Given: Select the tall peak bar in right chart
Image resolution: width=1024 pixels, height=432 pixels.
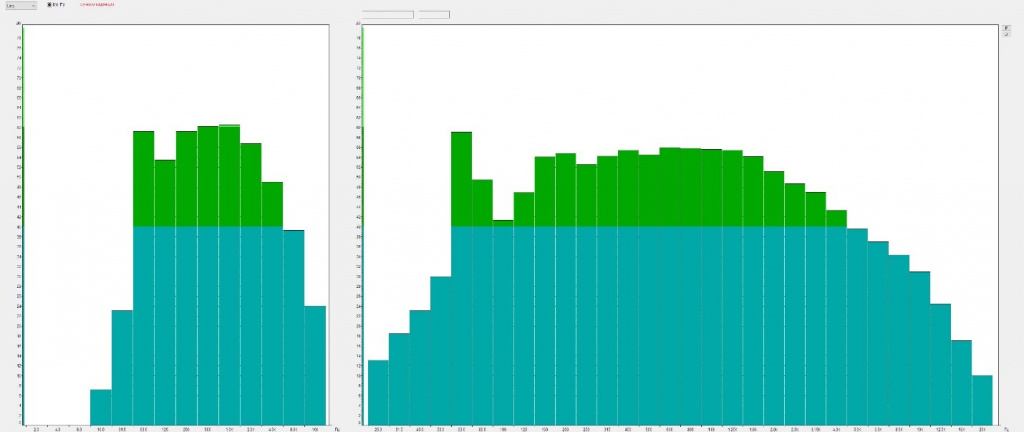Looking at the screenshot, I should click(461, 278).
